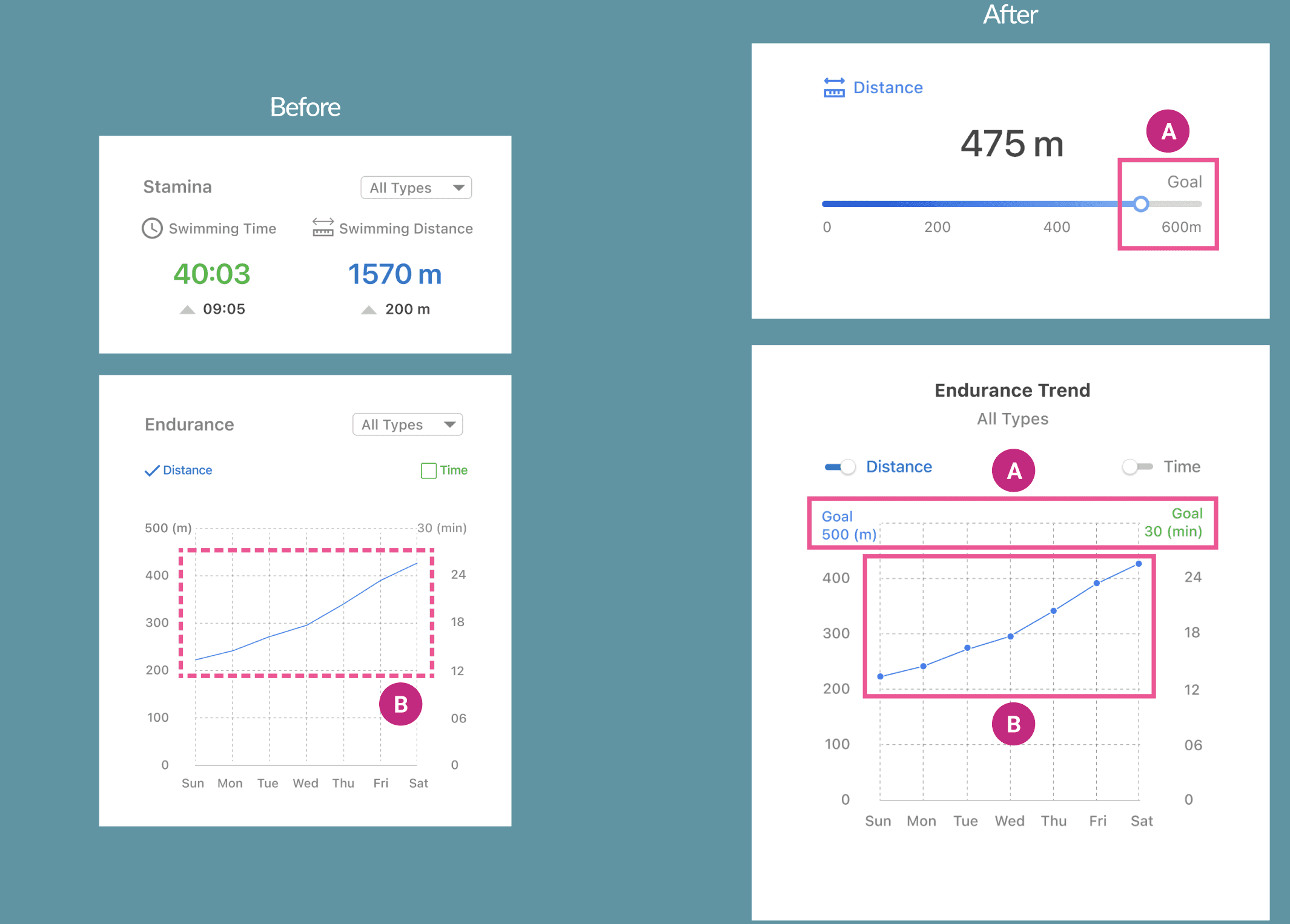This screenshot has width=1290, height=924.
Task: Click the A badge above the Goal slider
Action: point(1168,131)
